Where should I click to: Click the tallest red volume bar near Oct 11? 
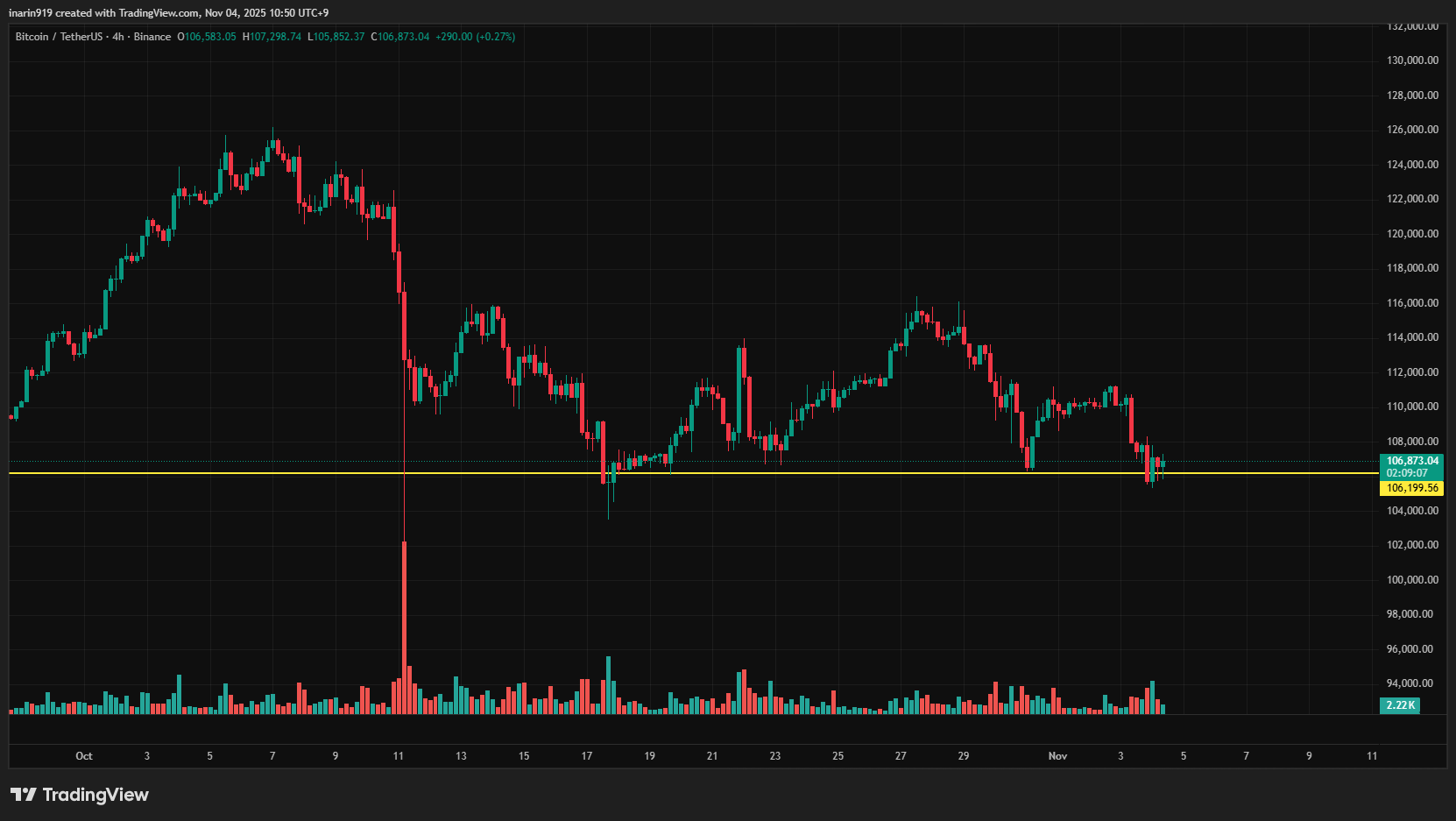[x=404, y=626]
